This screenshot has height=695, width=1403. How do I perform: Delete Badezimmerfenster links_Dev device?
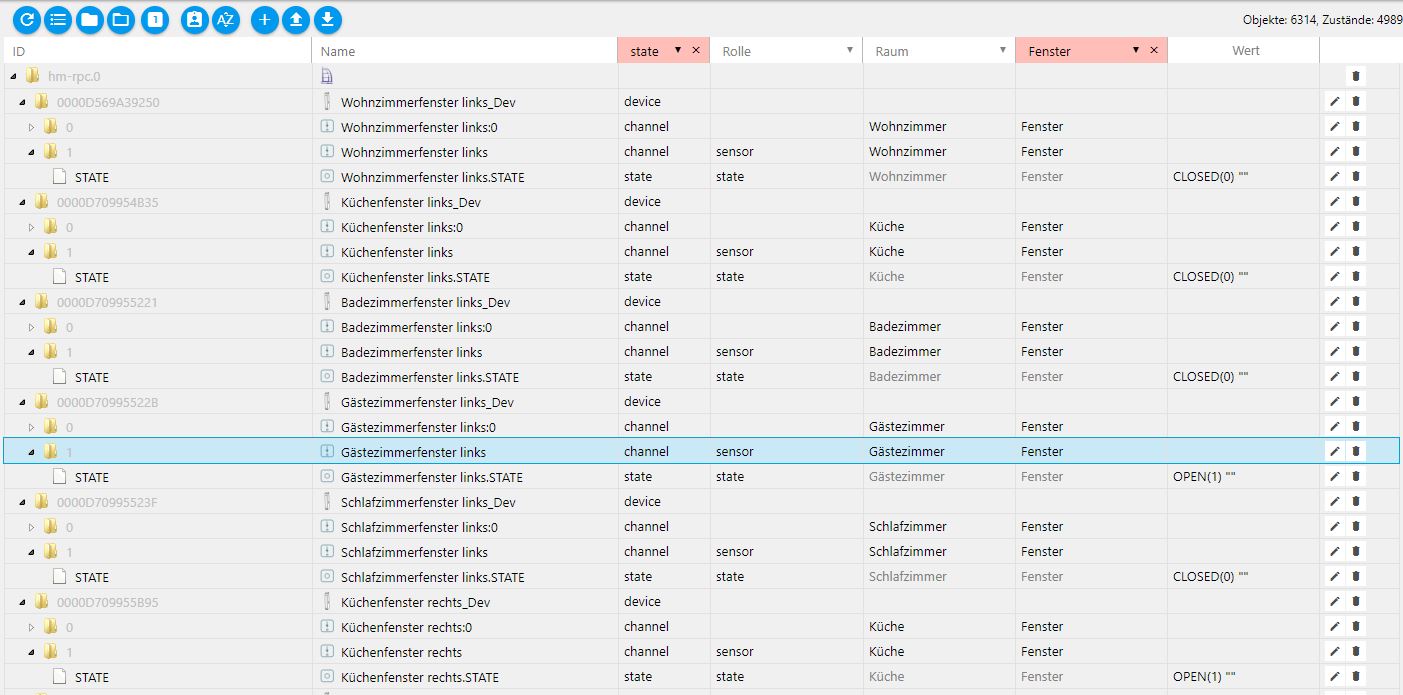click(x=1356, y=301)
